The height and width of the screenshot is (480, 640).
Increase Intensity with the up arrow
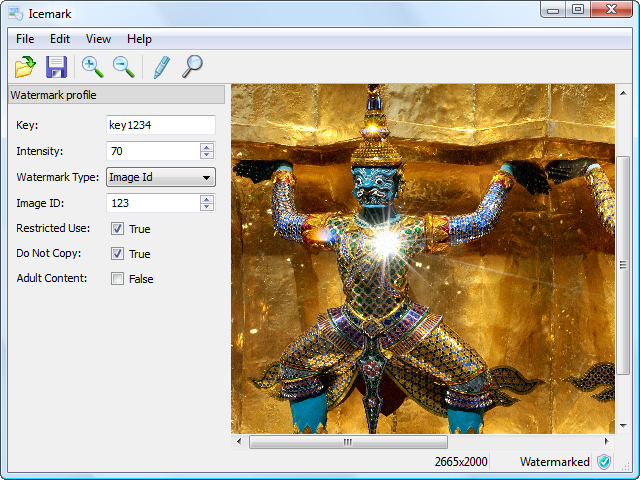point(207,147)
